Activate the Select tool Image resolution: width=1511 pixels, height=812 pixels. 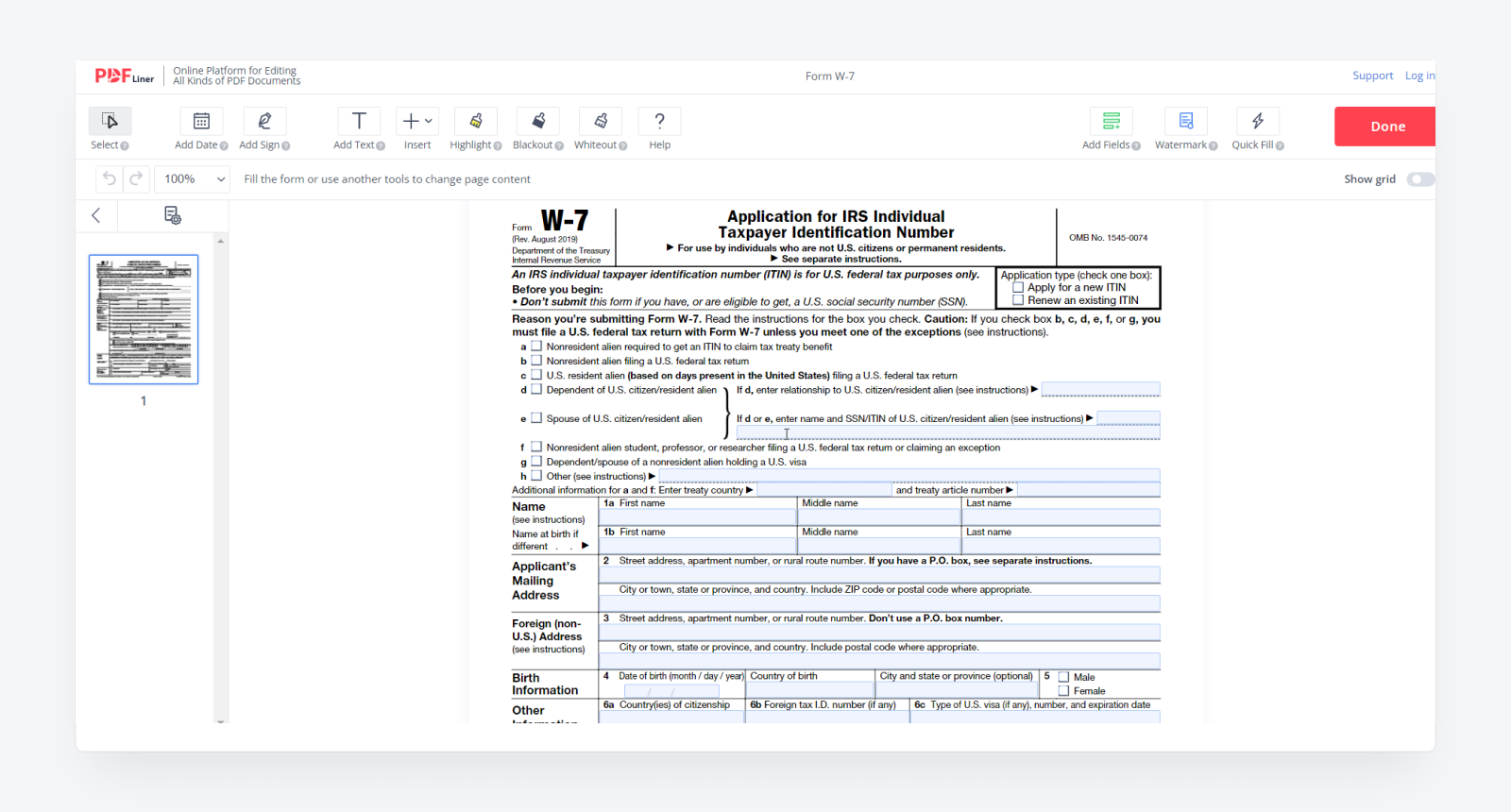click(x=110, y=121)
